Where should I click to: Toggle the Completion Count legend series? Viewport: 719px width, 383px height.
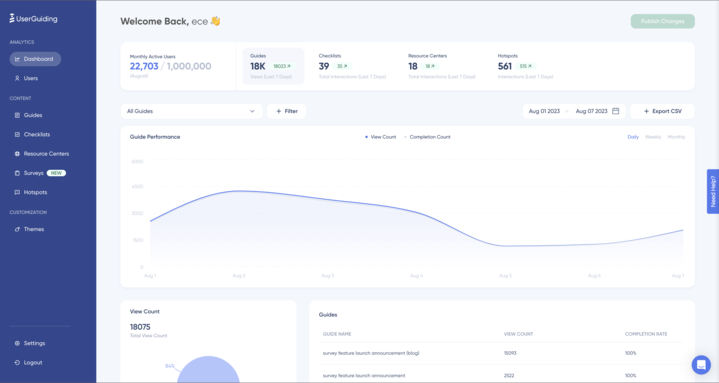(427, 137)
